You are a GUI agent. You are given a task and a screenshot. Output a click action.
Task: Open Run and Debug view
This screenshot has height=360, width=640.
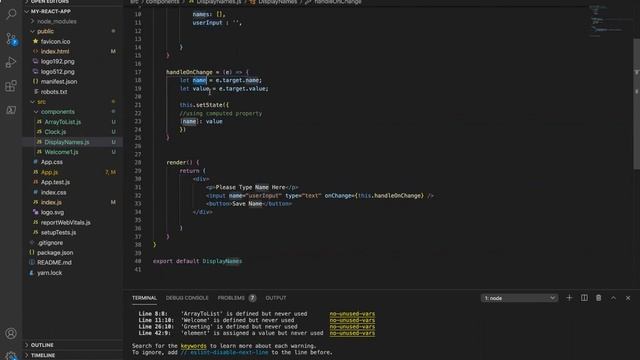[11, 62]
